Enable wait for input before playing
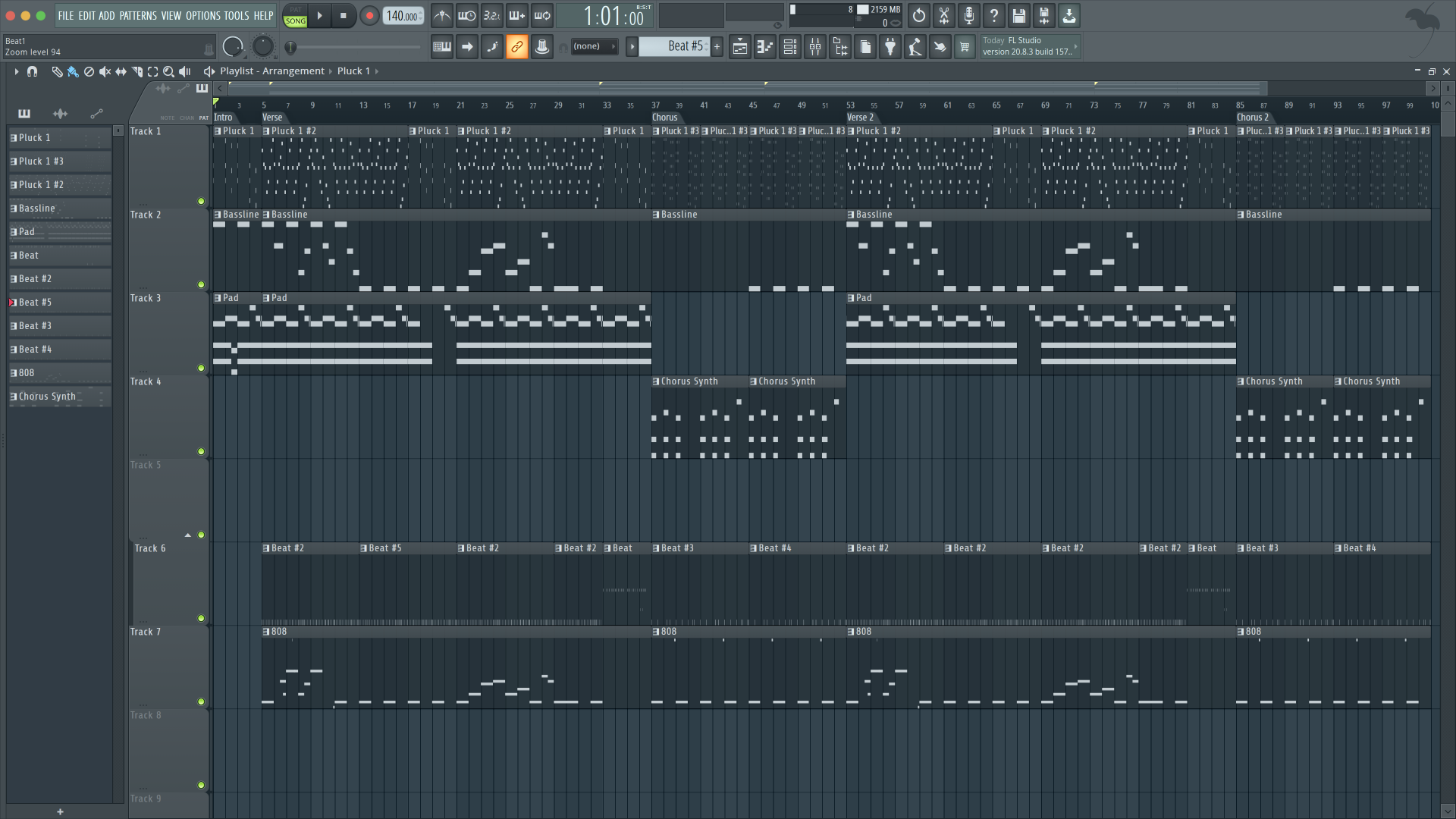1456x819 pixels. 467,15
